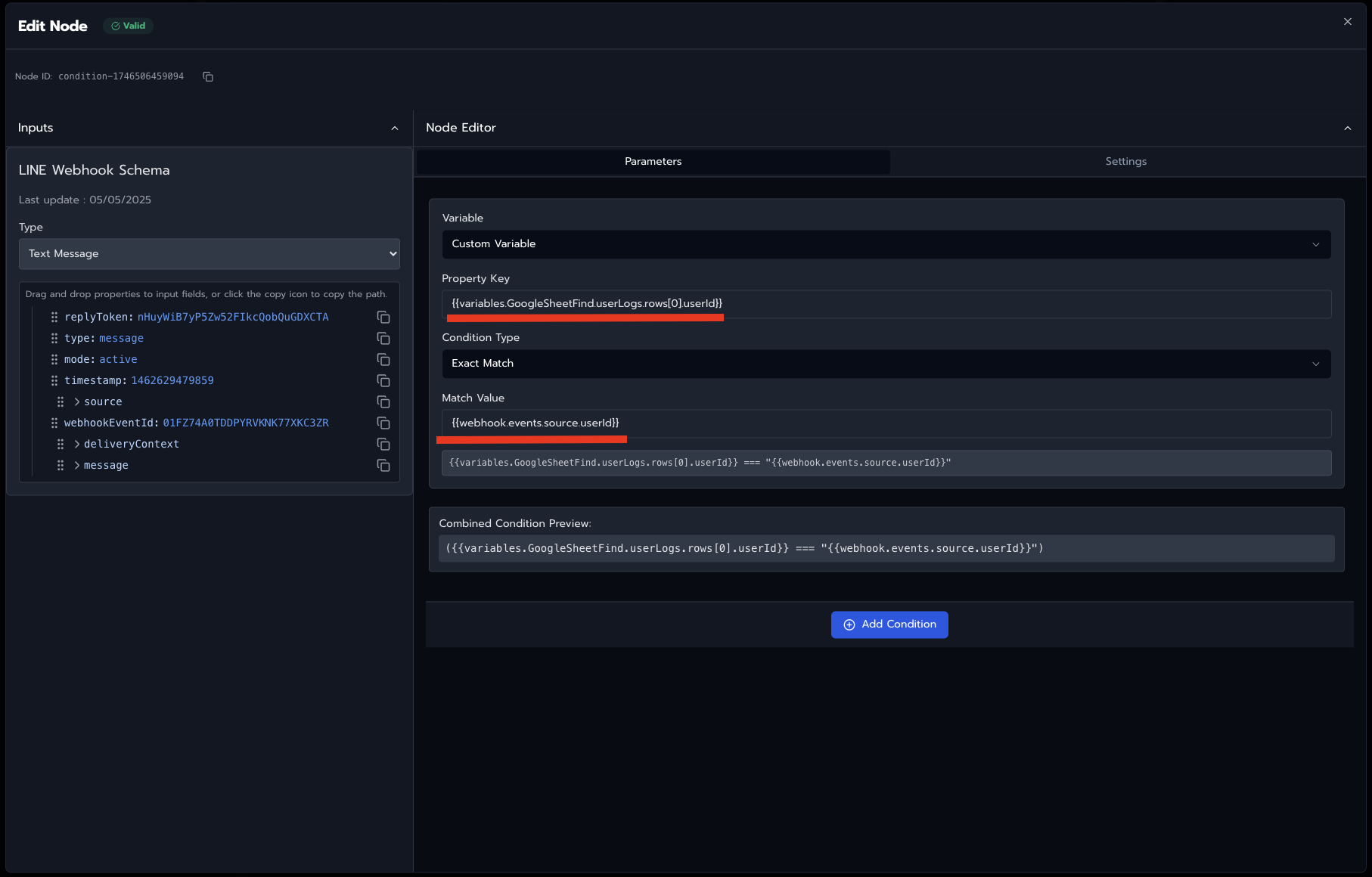The height and width of the screenshot is (877, 1372).
Task: Copy path for message property
Action: pos(383,465)
